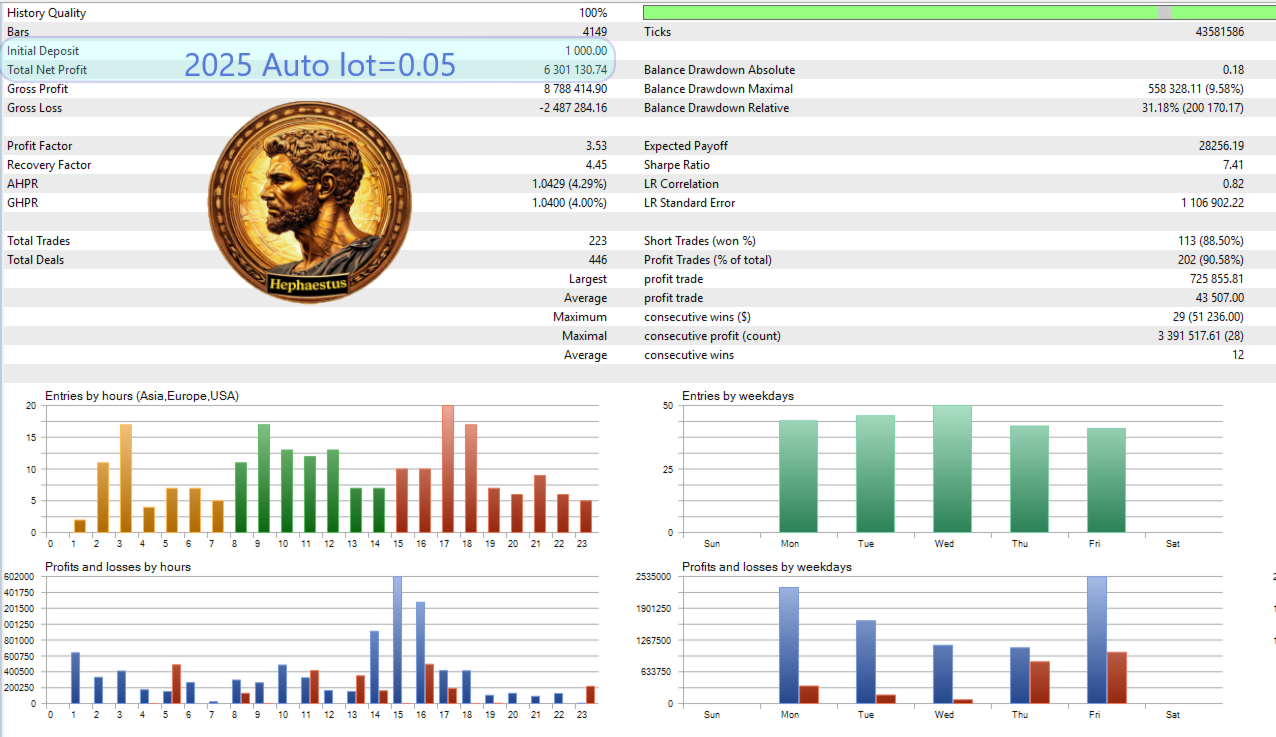Click the Mon bar in Entries by weekdays
Screen dimensions: 1276x737
click(x=798, y=476)
